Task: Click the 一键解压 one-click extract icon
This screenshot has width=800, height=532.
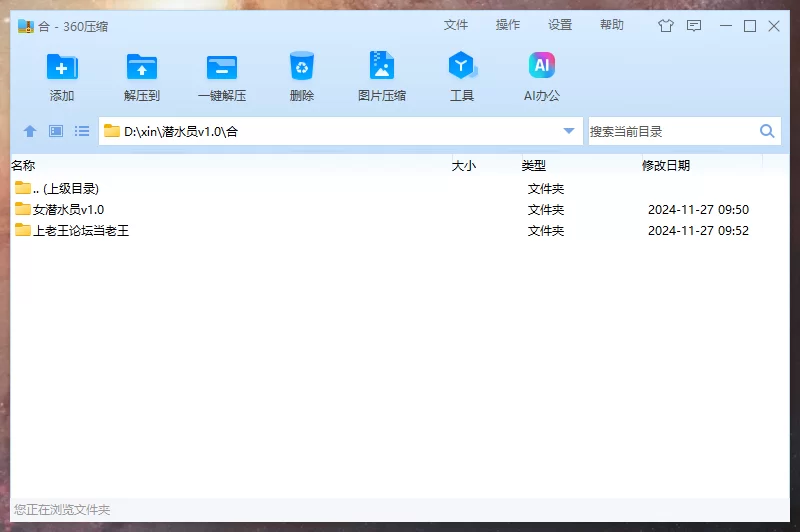Action: 222,68
